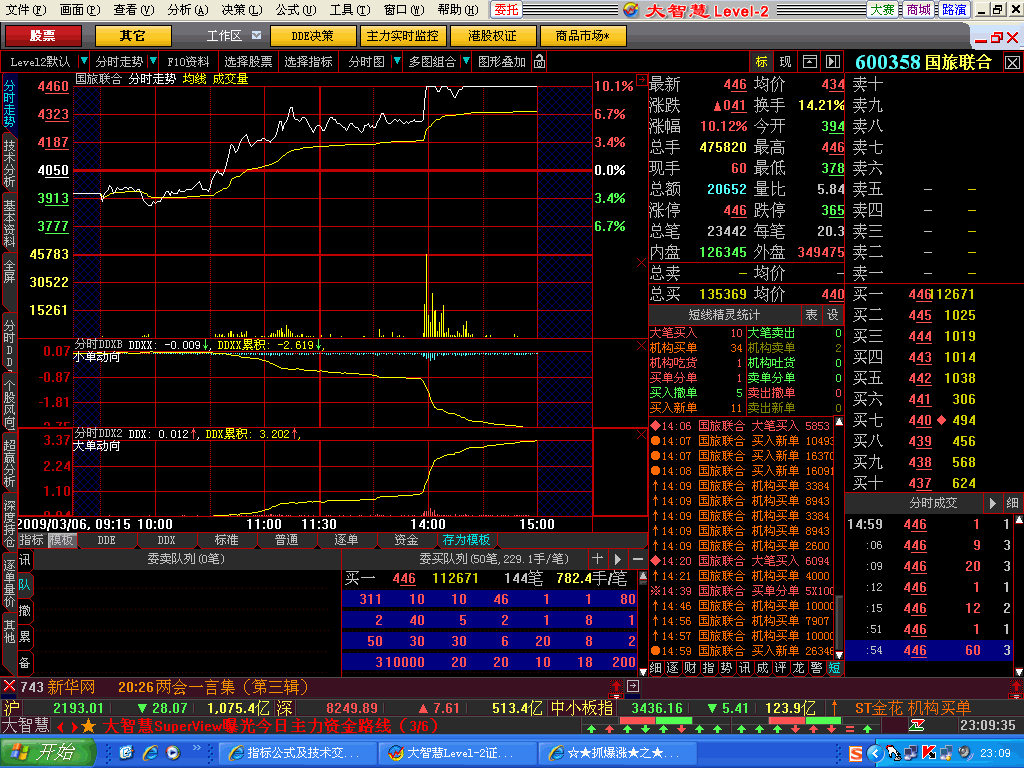Toggle the 指标 mode button
The image size is (1024, 768).
(31, 540)
